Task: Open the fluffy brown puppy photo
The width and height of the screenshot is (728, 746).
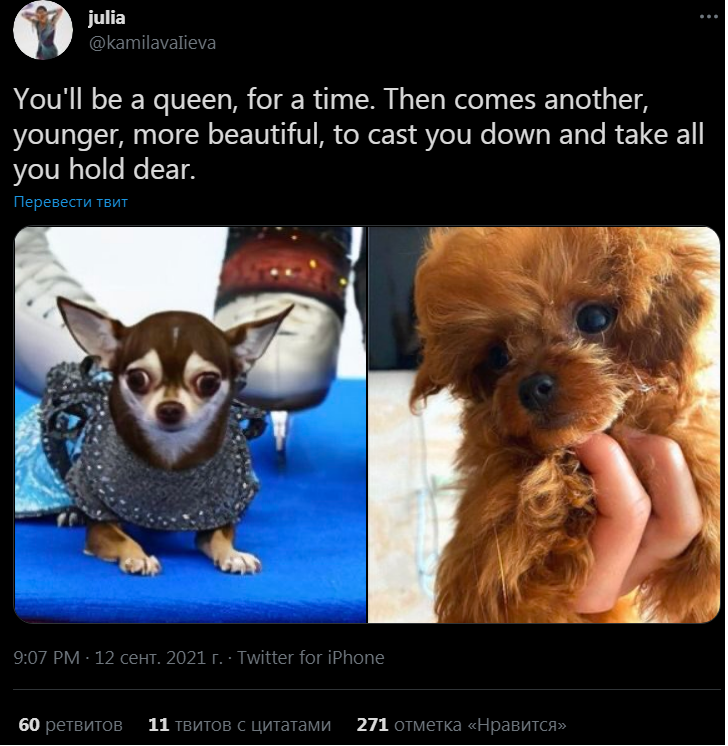Action: click(544, 424)
